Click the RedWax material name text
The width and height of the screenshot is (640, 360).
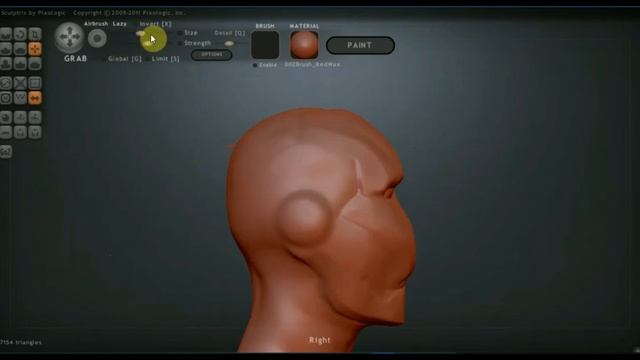(312, 64)
